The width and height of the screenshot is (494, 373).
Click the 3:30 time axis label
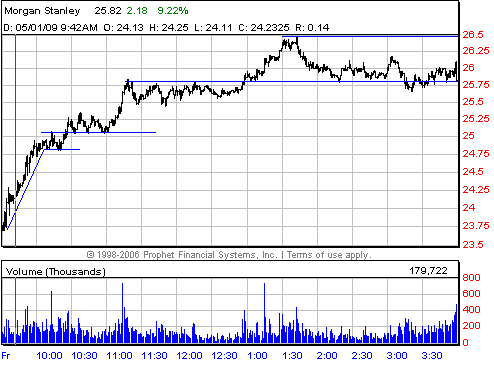432,356
